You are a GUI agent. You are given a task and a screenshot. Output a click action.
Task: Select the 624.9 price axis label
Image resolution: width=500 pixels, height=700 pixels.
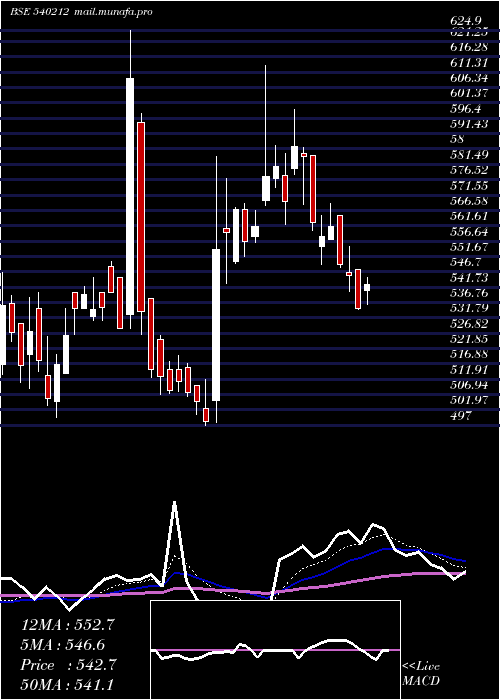466,21
